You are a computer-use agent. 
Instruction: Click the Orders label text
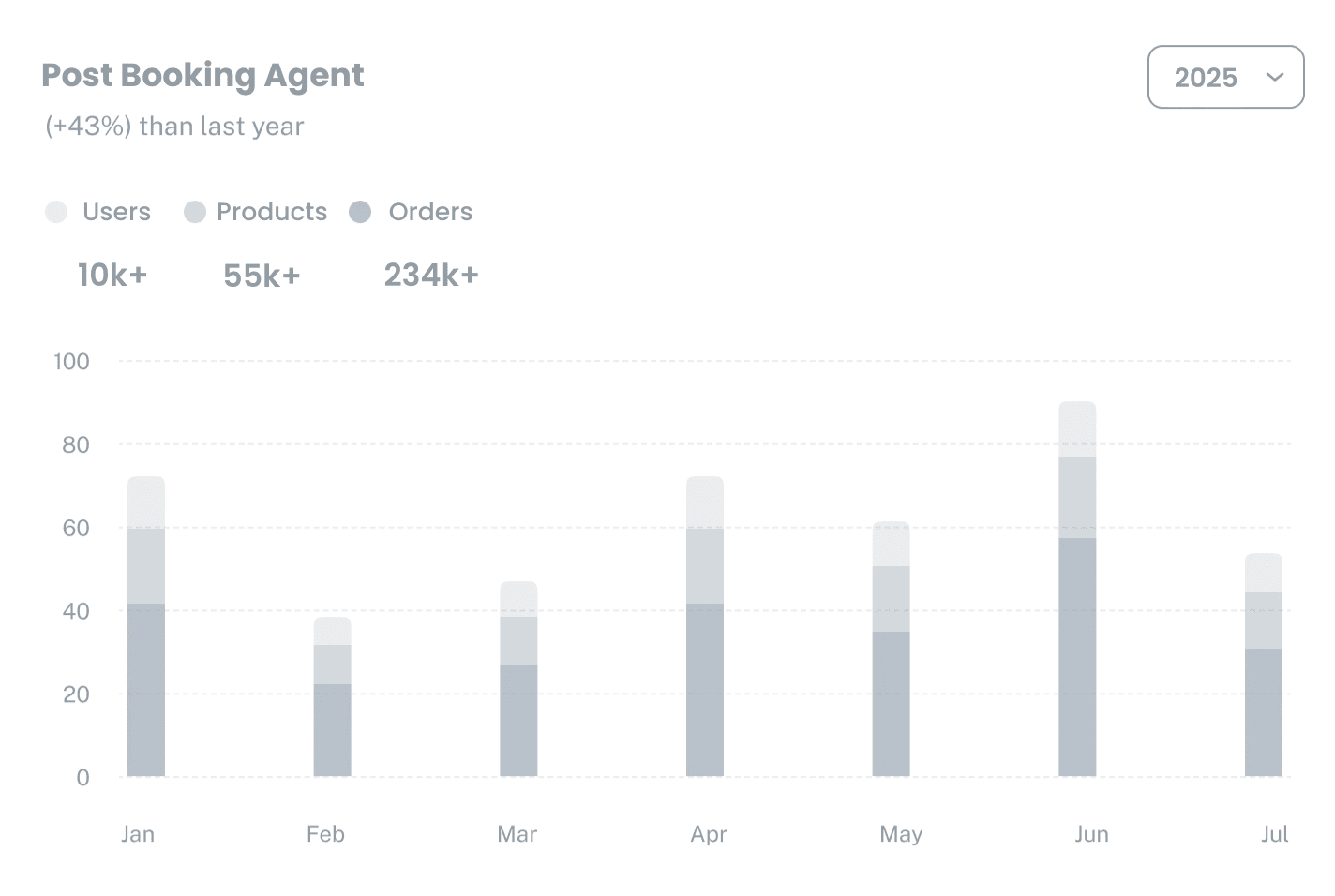430,212
